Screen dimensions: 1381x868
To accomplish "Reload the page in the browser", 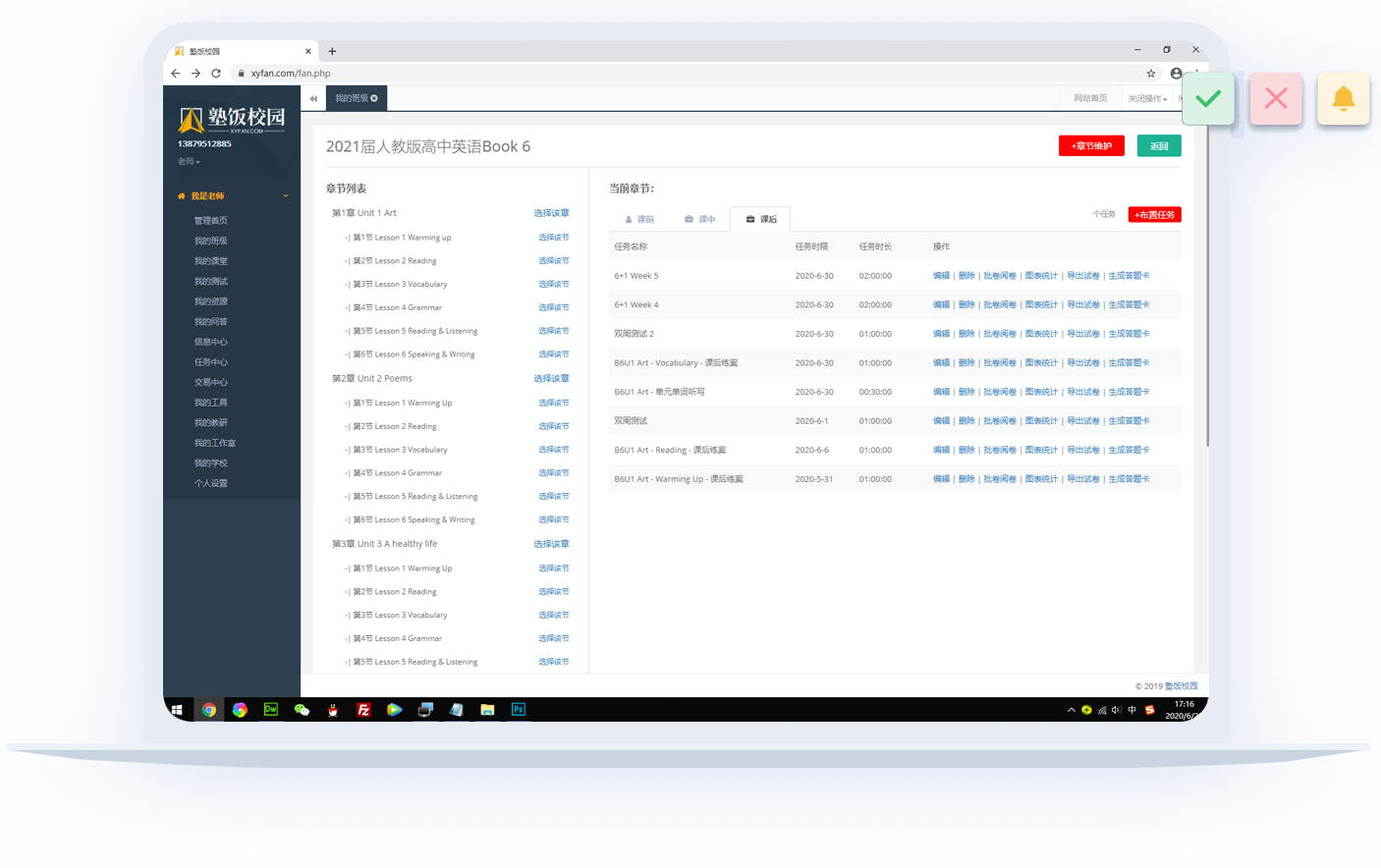I will pos(216,74).
